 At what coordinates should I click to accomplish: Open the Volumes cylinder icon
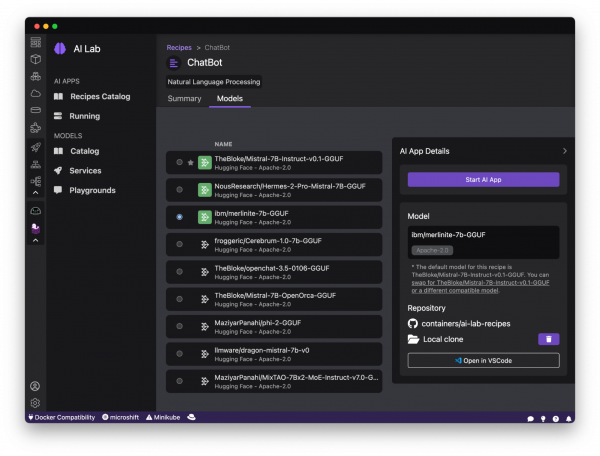pos(36,110)
